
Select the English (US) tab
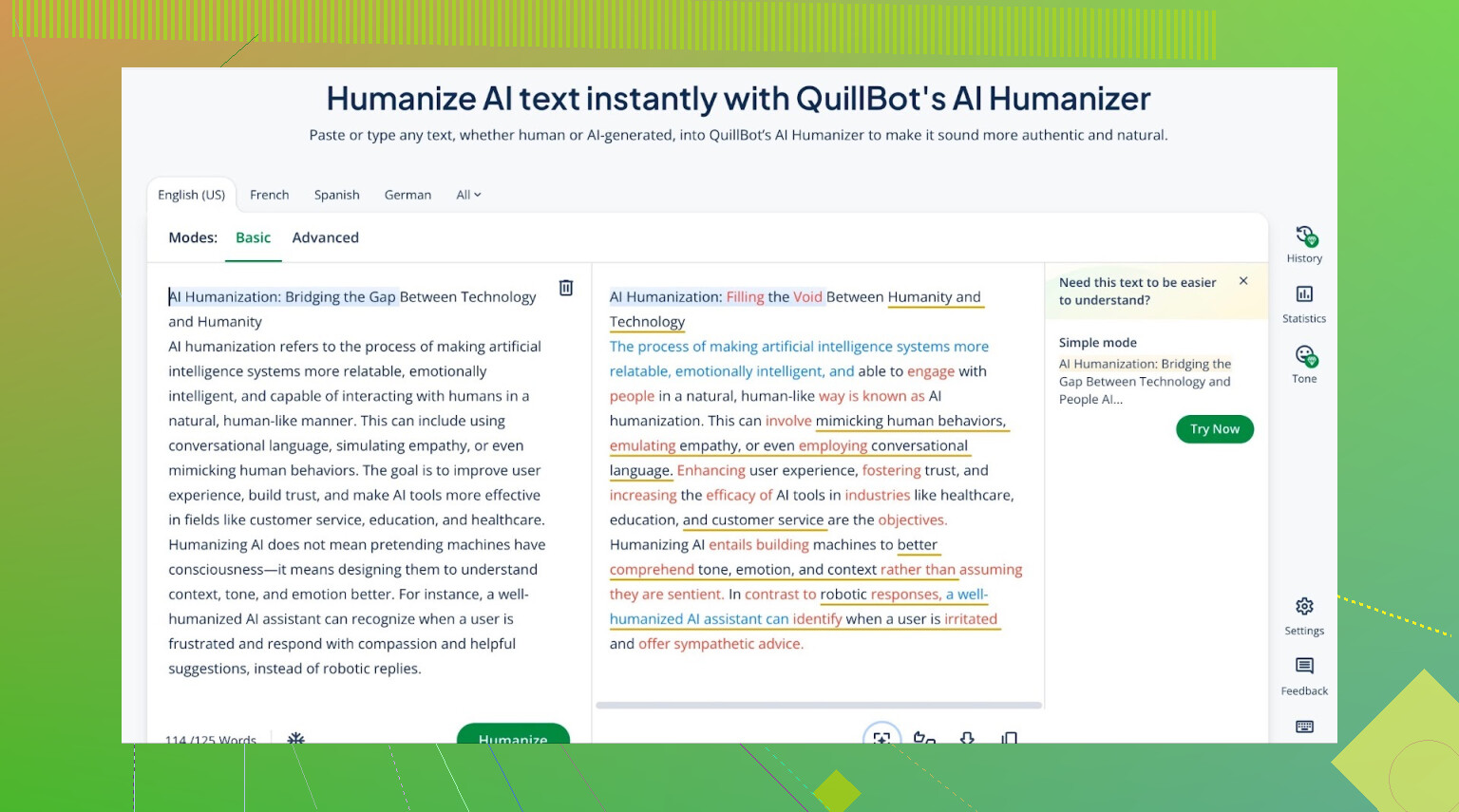tap(192, 195)
